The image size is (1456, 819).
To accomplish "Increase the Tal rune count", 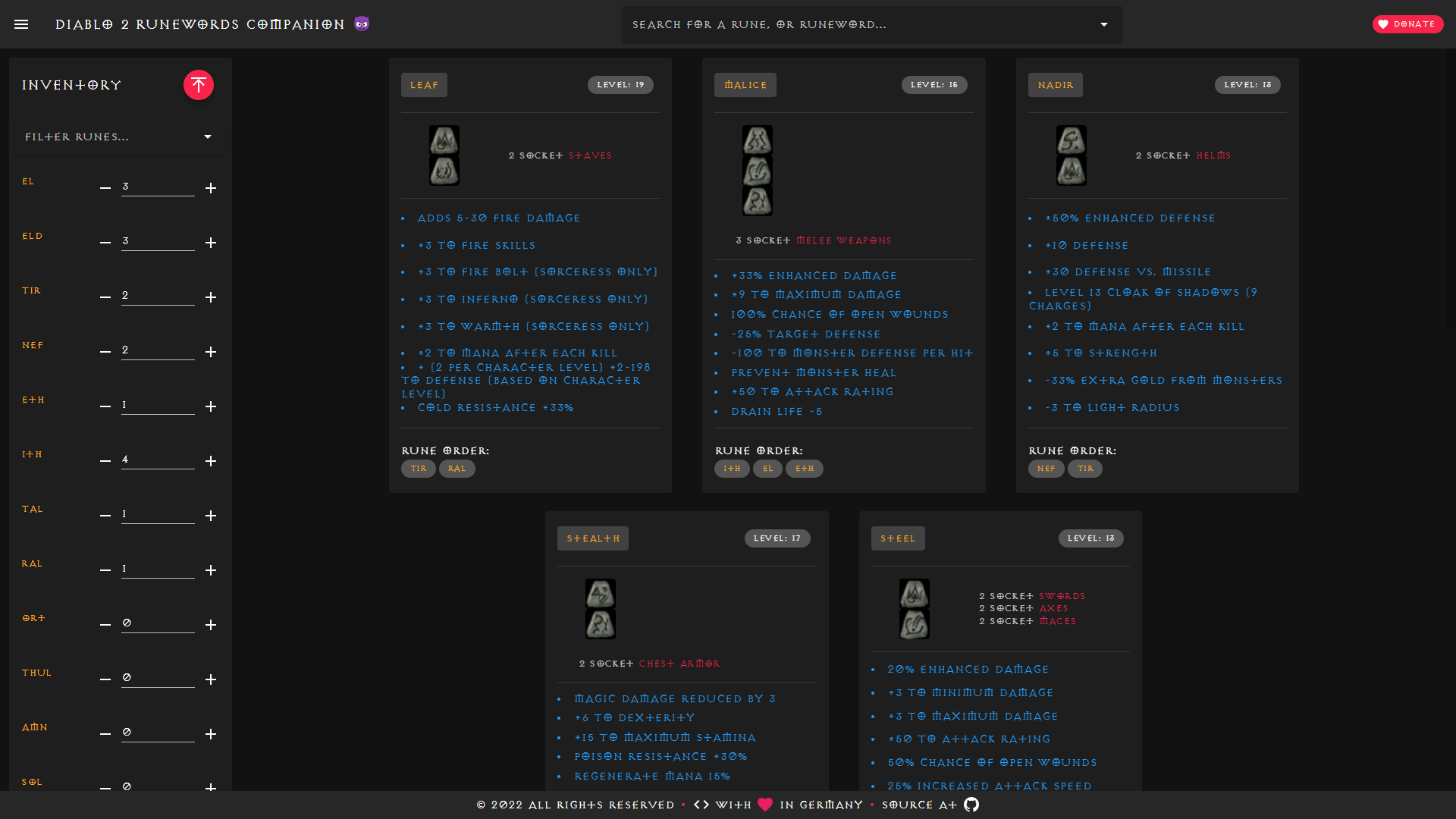I will (211, 516).
